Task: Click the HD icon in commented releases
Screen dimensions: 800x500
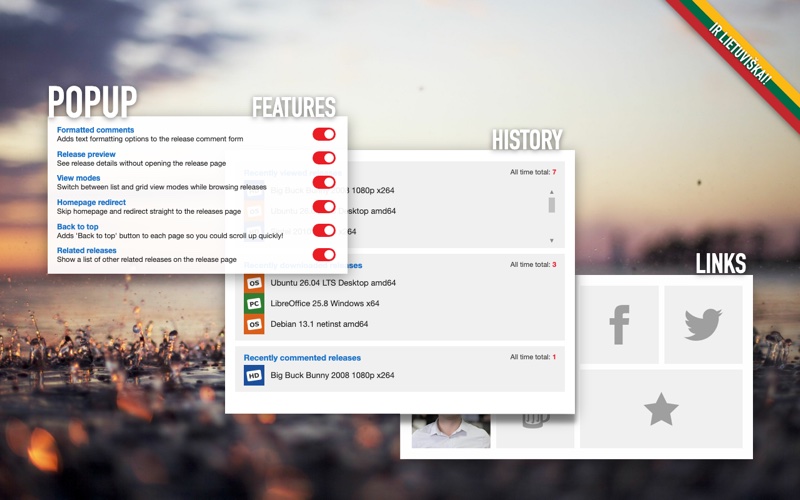Action: (x=254, y=376)
